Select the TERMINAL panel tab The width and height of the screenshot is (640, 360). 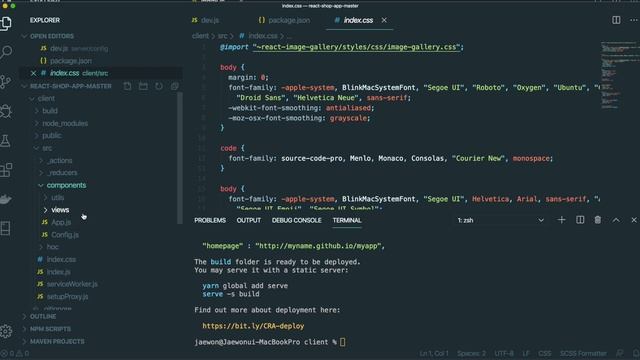347,220
